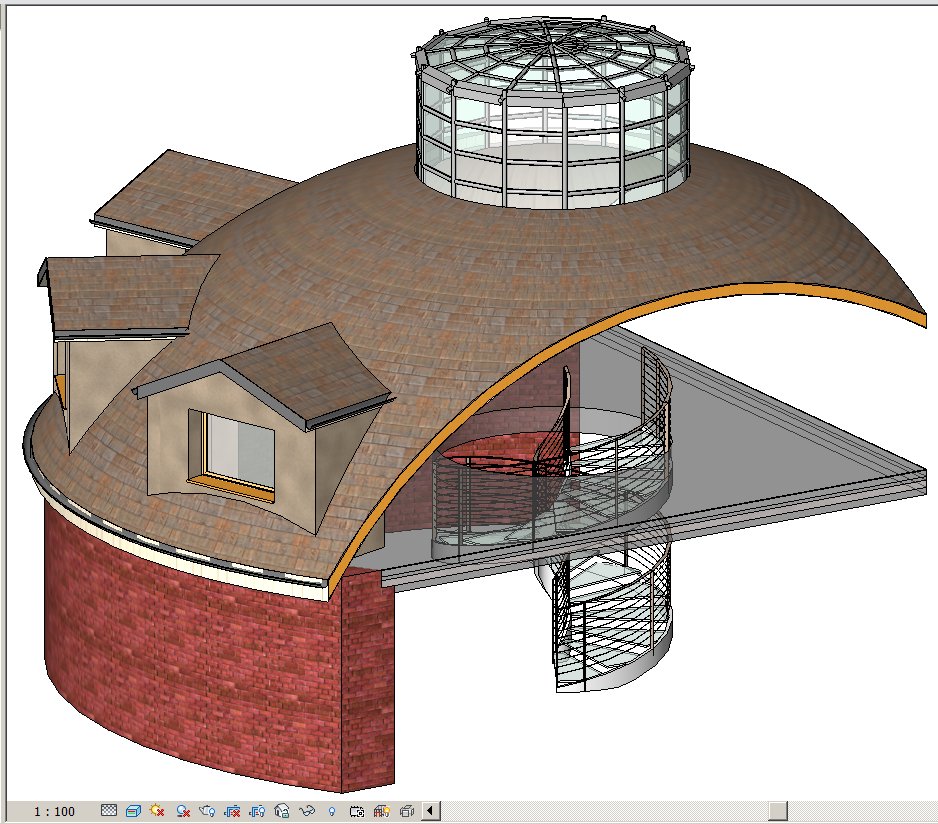The image size is (938, 824).
Task: Click the horizontal scroll left arrow
Action: [431, 811]
